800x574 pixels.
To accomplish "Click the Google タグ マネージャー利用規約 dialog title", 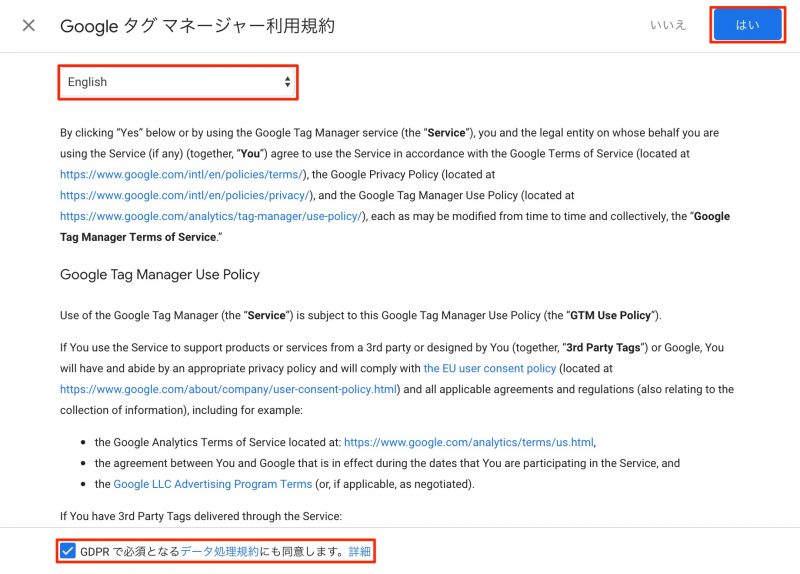I will 197,26.
